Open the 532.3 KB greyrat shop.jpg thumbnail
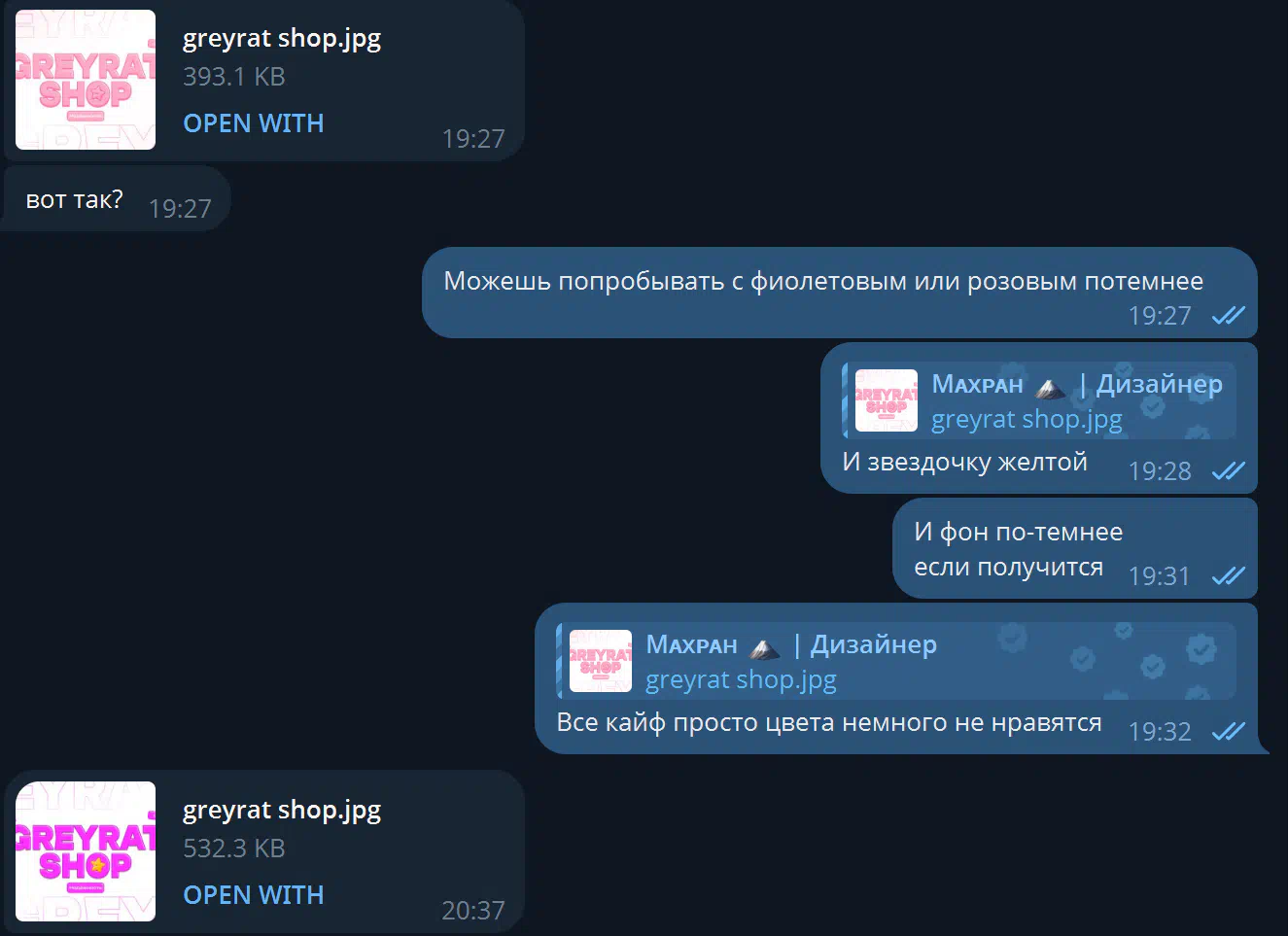This screenshot has height=936, width=1288. click(86, 851)
